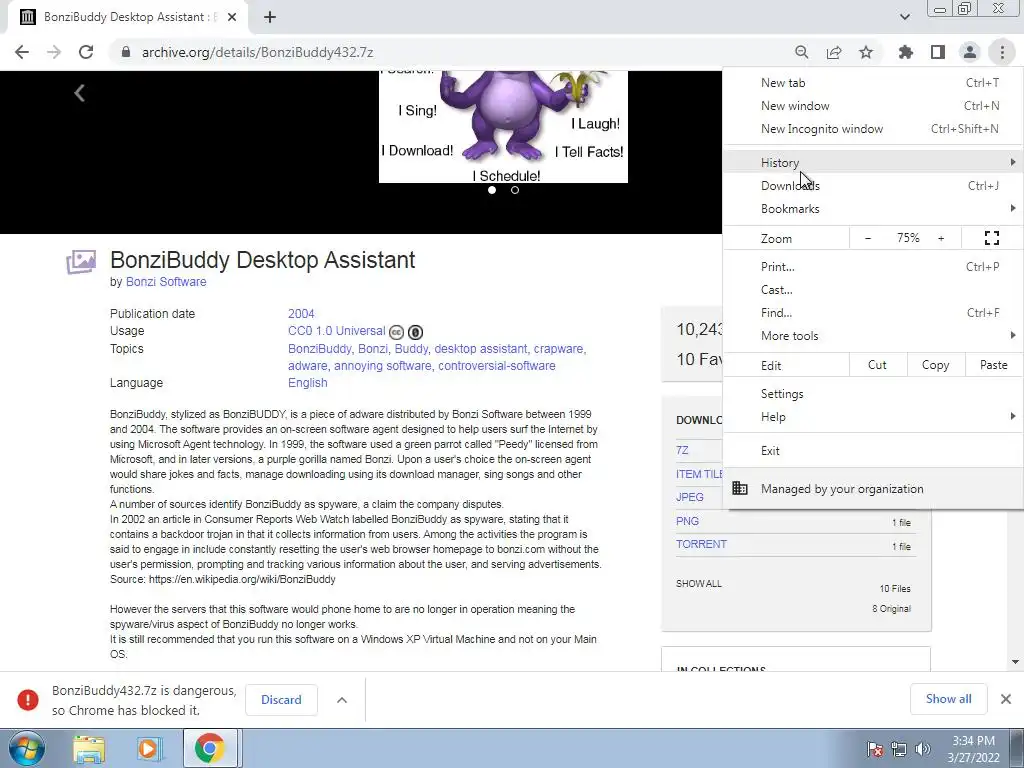Select the first carousel dot
Screen dimensions: 1024x768
[x=492, y=190]
